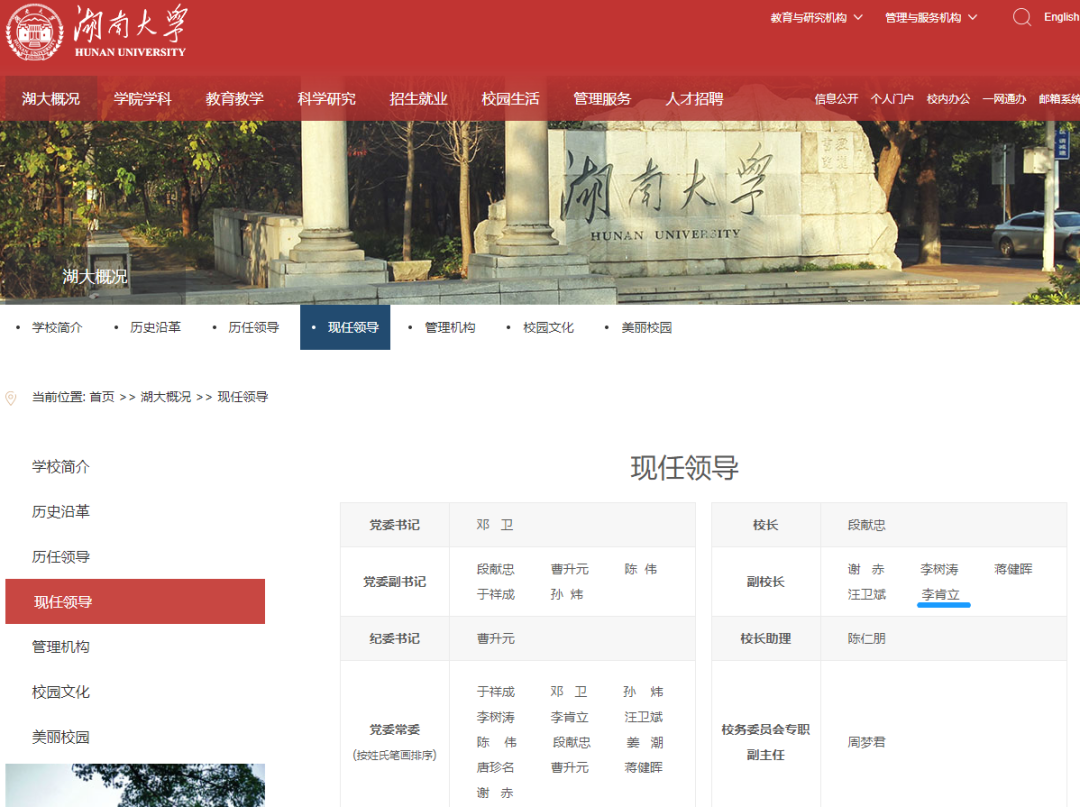Select the 校园文化 sub-navigation tab

click(x=548, y=328)
